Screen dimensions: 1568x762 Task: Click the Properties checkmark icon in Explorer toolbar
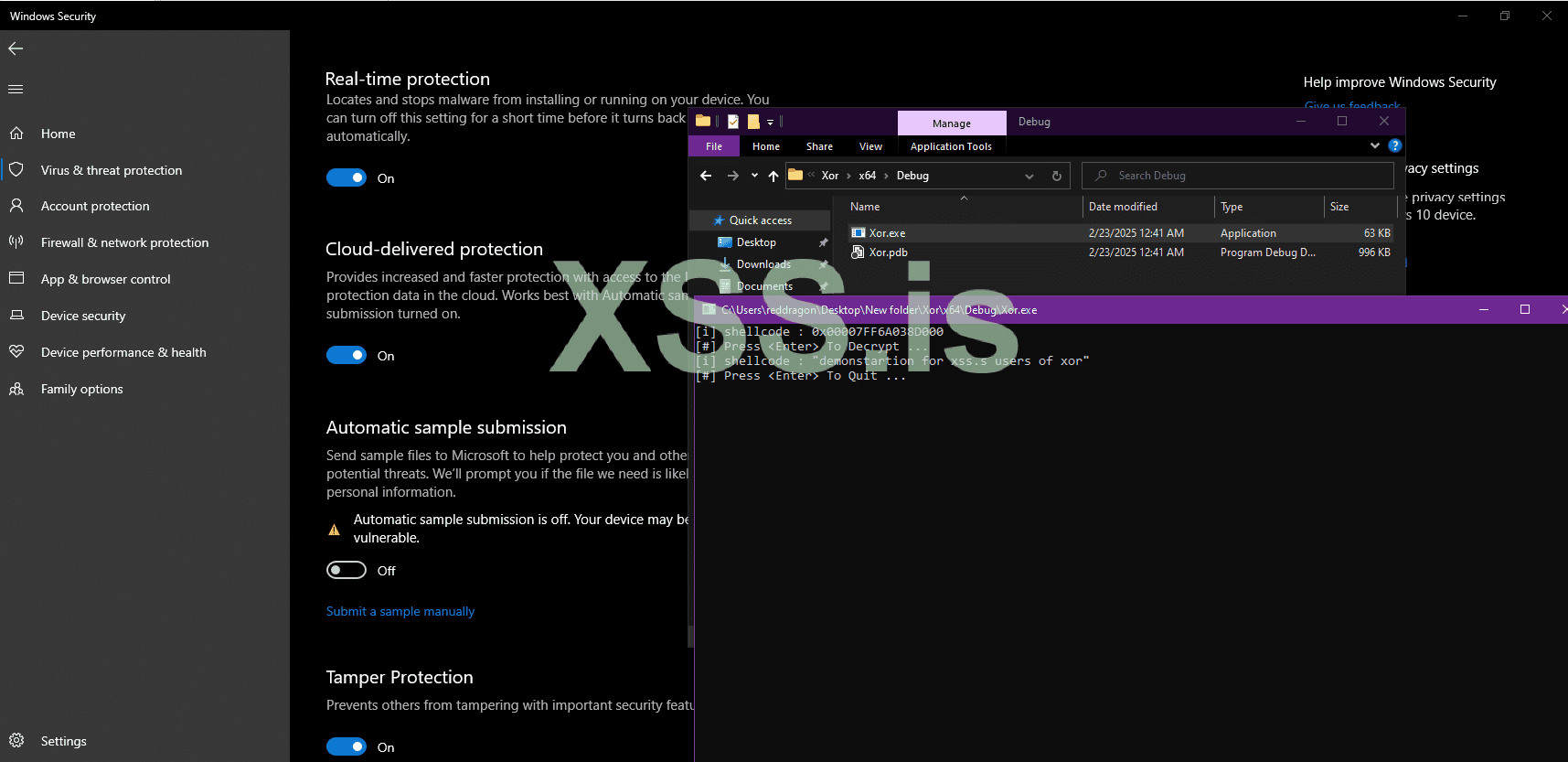[x=733, y=121]
